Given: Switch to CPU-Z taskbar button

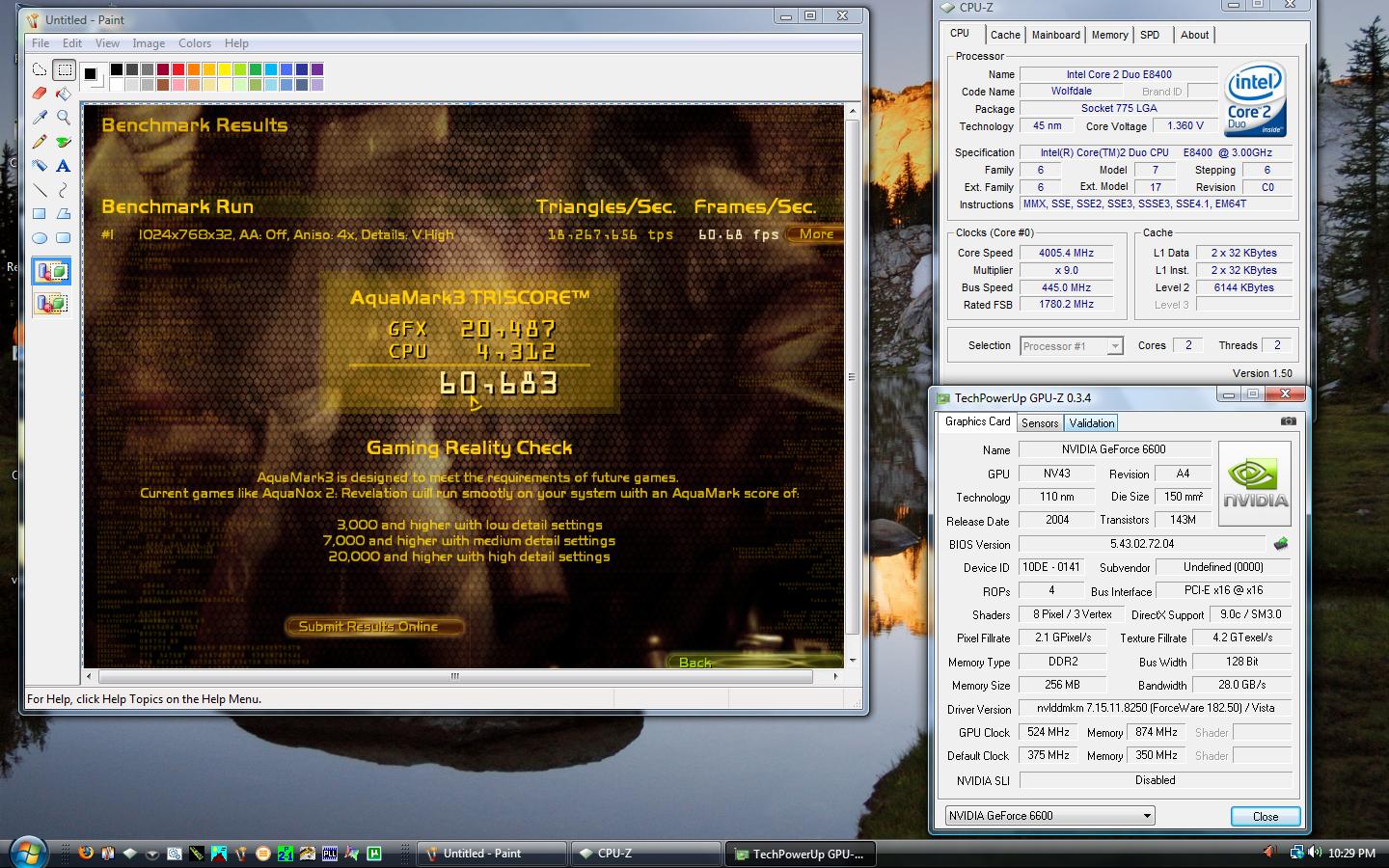Looking at the screenshot, I should pos(646,854).
